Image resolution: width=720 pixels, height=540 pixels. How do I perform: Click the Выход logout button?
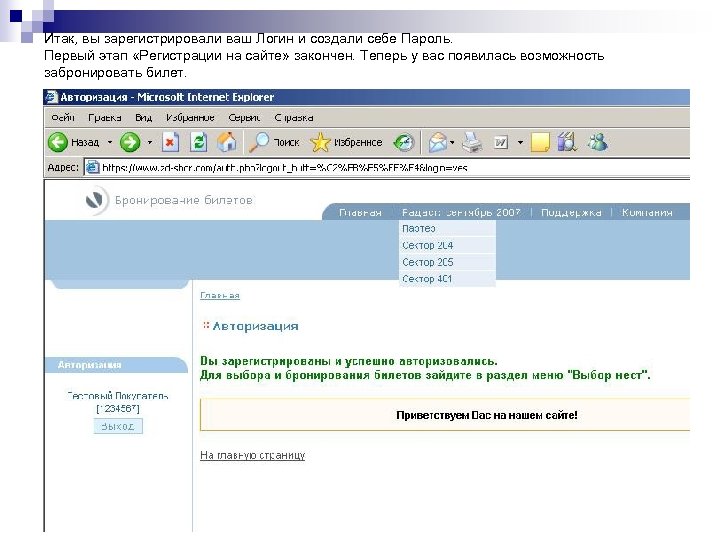tap(118, 426)
